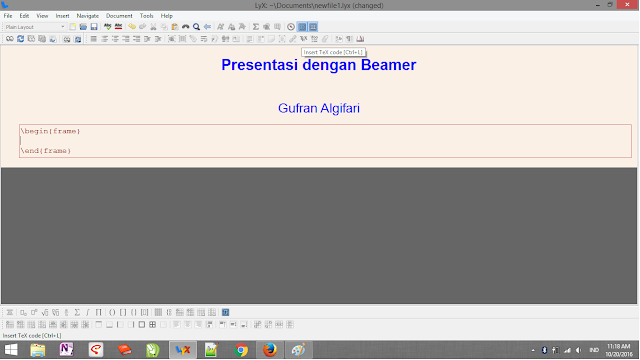The image size is (640, 360).
Task: Click the Paste clipboard icon
Action: (x=175, y=27)
